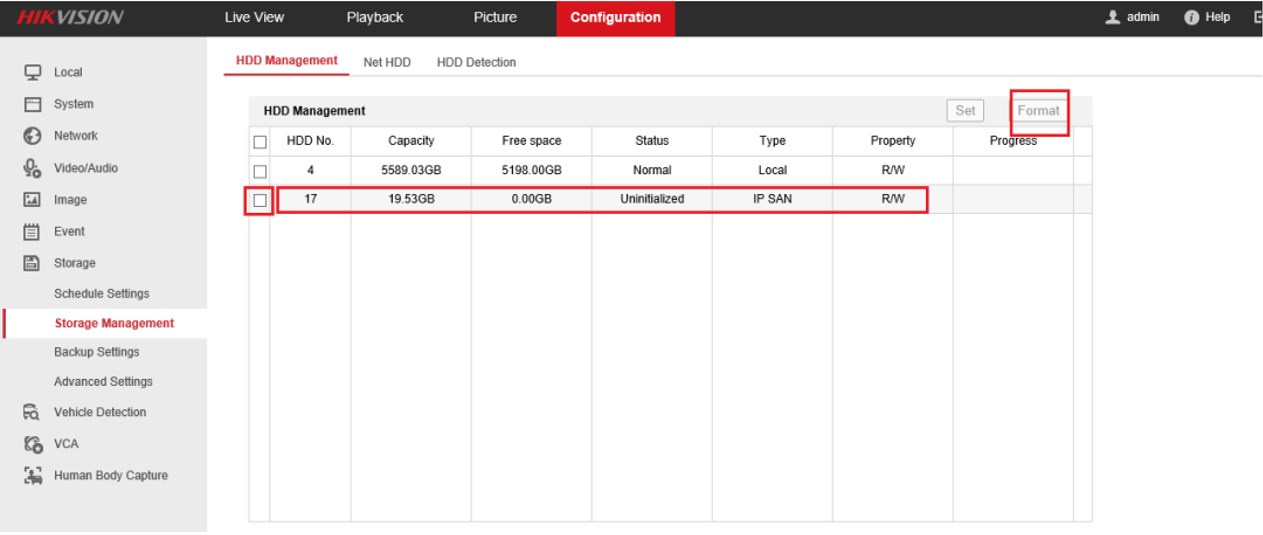Open the Help link in header
Viewport: 1263px width, 535px height.
(1207, 18)
